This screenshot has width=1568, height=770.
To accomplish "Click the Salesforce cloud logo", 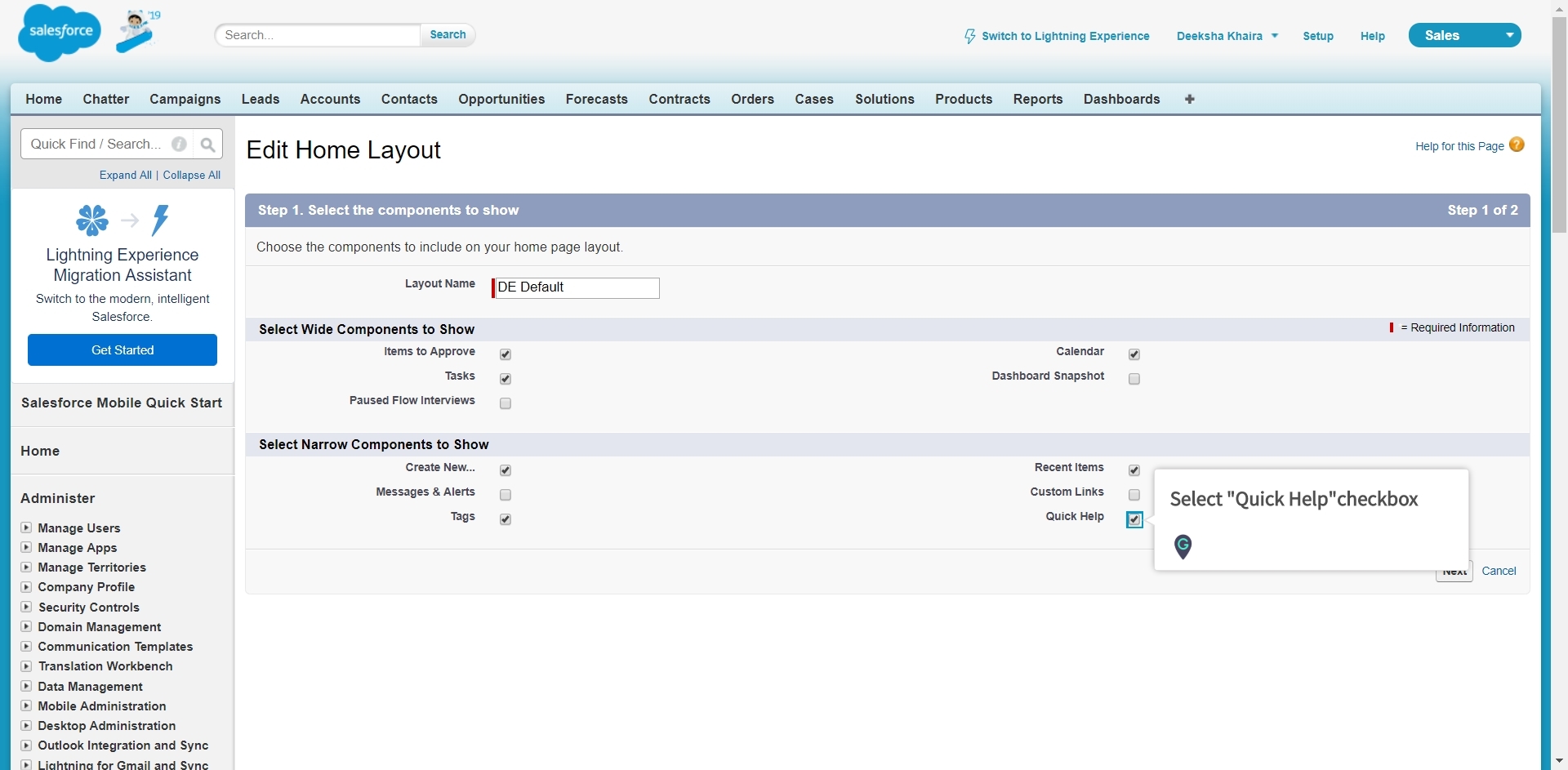I will tap(60, 33).
